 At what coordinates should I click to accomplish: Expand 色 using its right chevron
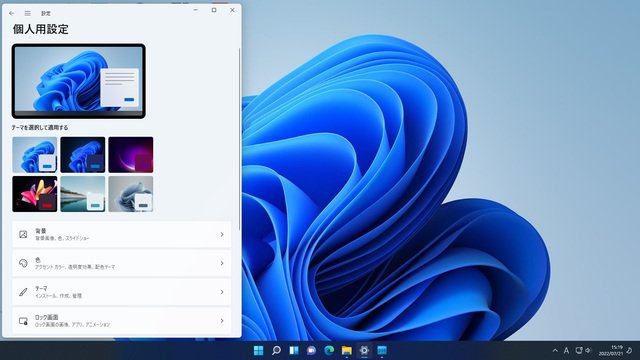pos(222,263)
